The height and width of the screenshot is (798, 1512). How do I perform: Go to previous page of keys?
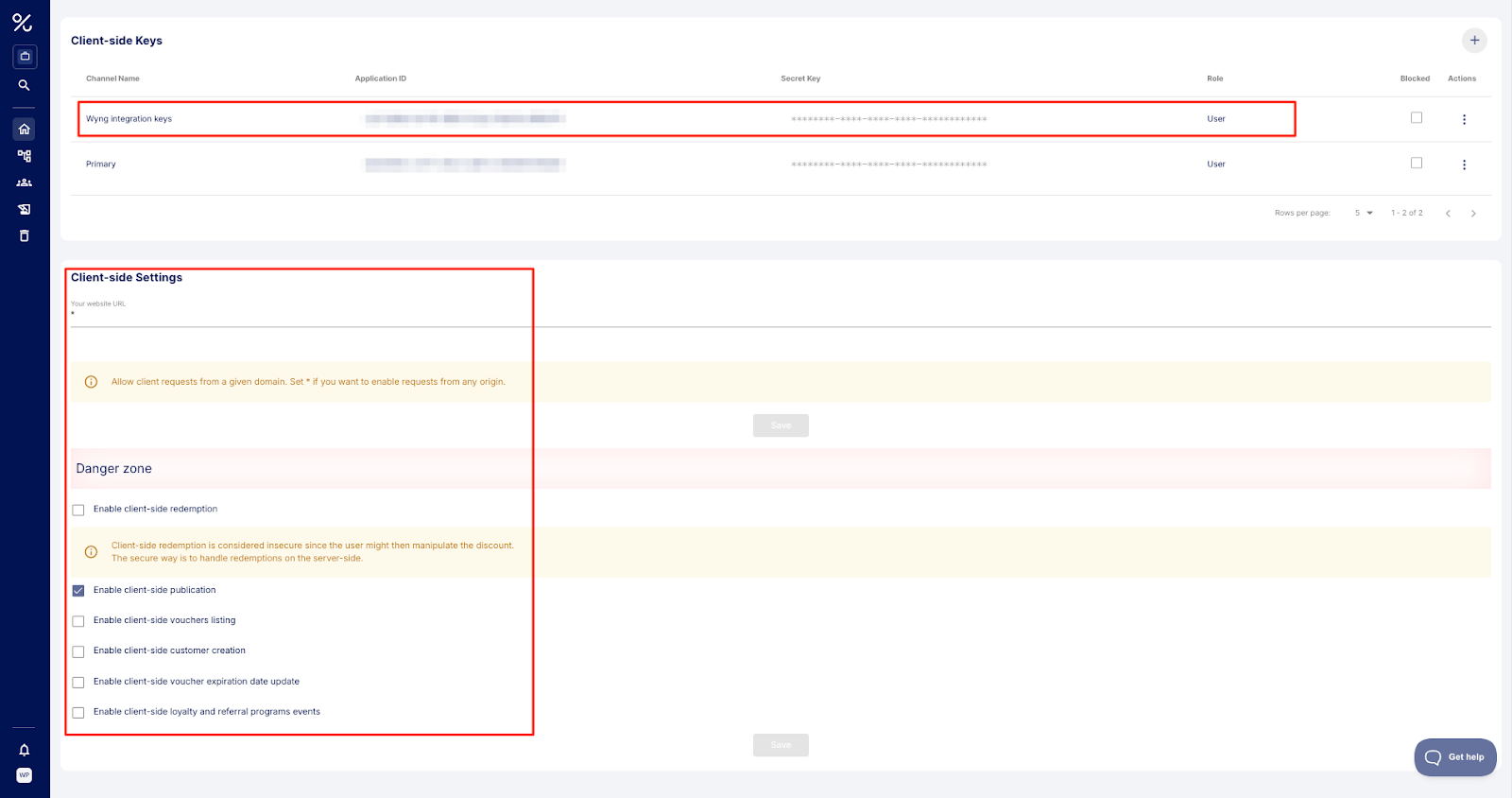click(x=1448, y=214)
